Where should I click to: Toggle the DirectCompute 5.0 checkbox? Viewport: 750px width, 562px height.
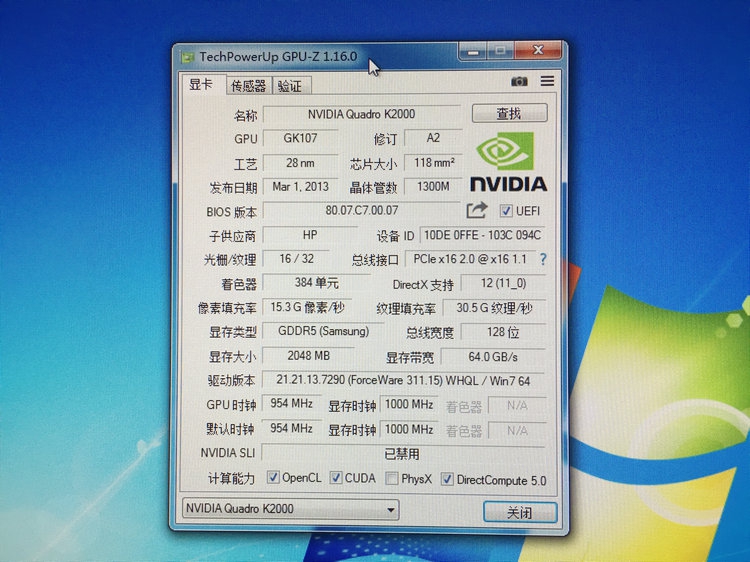point(447,479)
